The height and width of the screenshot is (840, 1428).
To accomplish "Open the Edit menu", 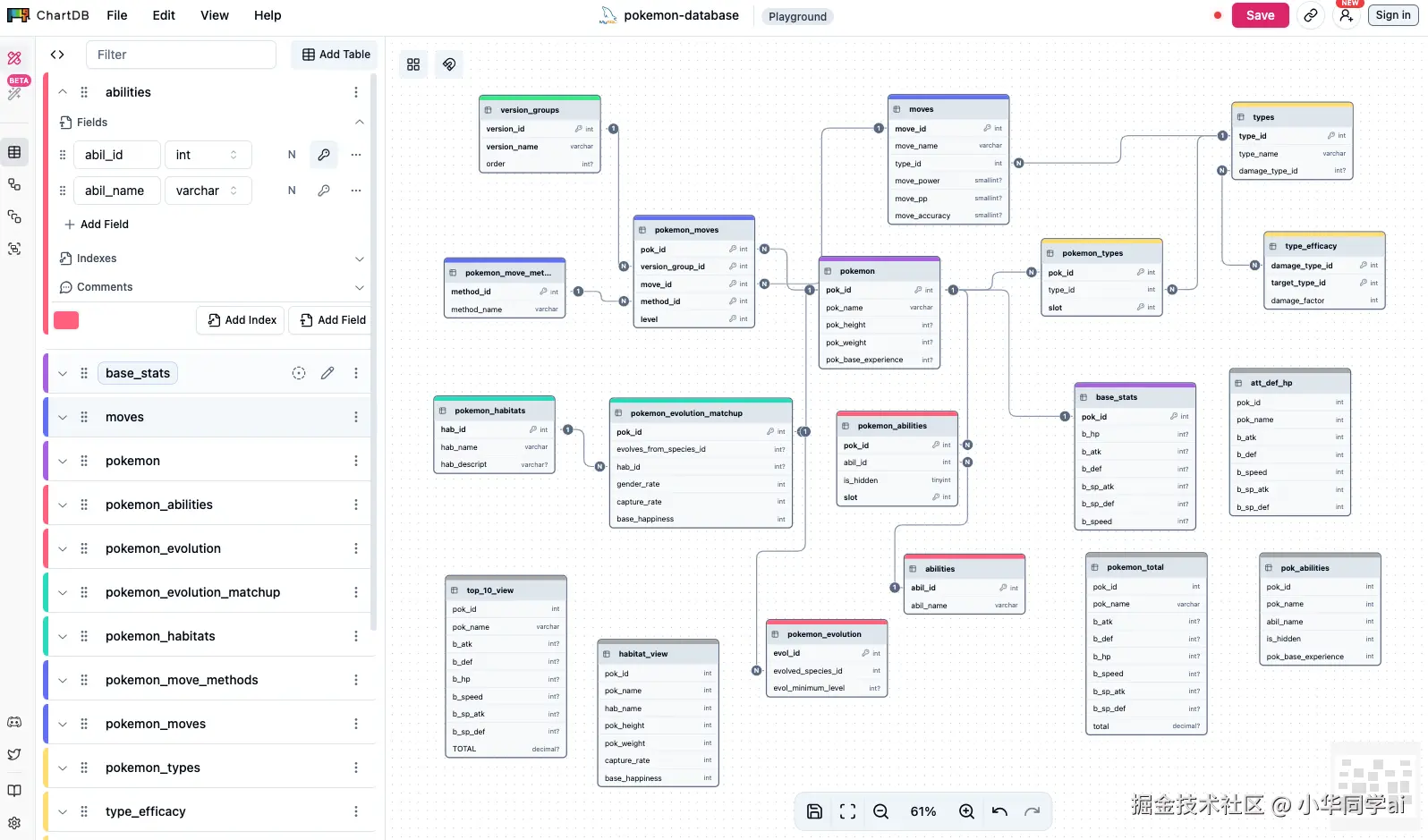I will pyautogui.click(x=164, y=15).
